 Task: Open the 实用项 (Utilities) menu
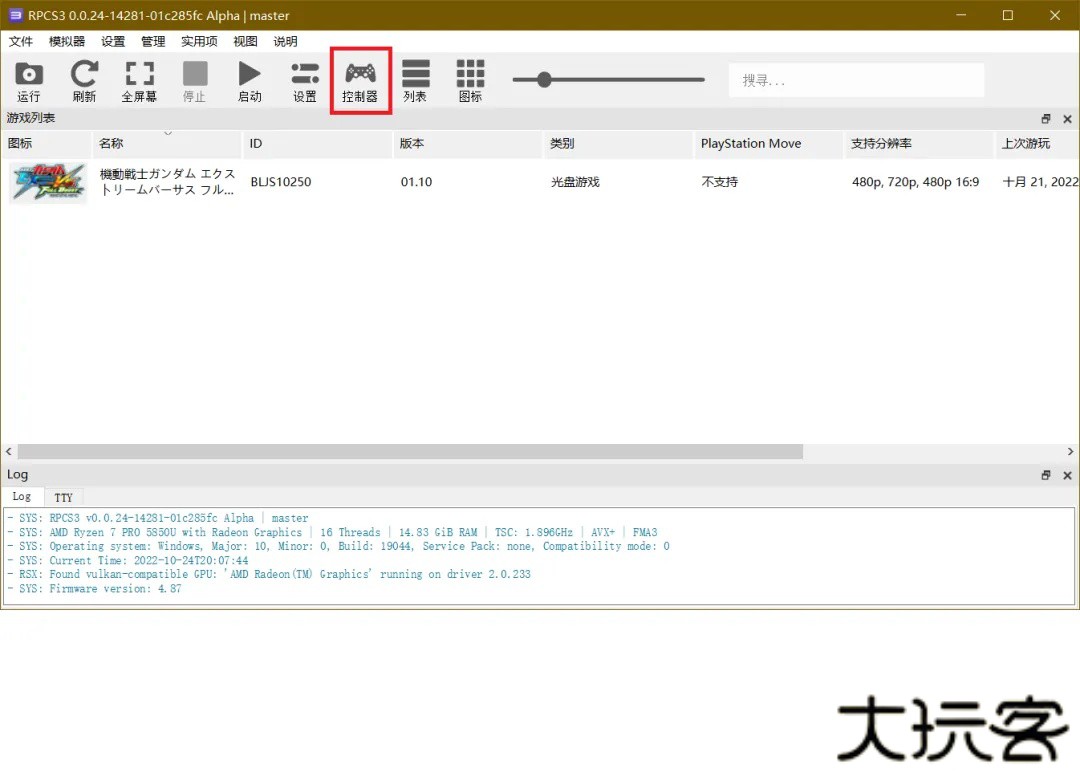coord(198,41)
